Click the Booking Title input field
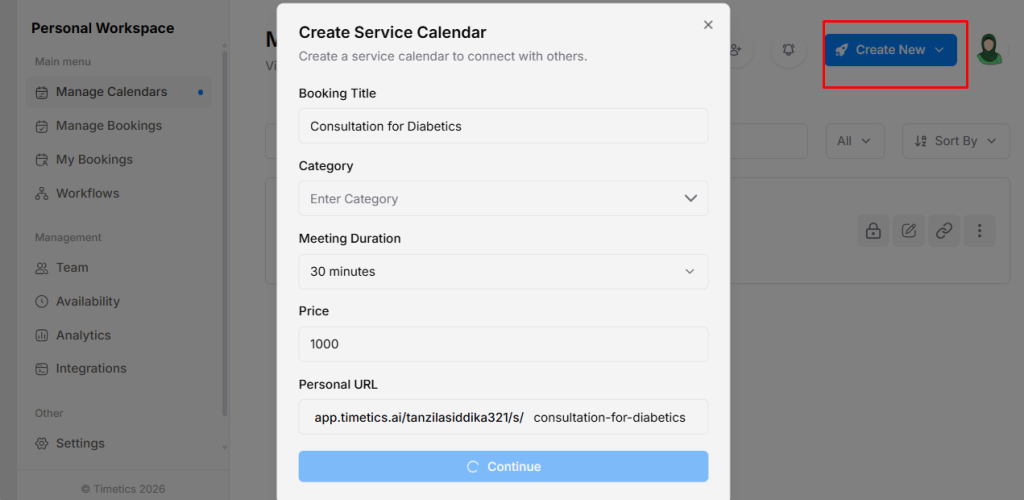Viewport: 1024px width, 500px height. [x=503, y=126]
